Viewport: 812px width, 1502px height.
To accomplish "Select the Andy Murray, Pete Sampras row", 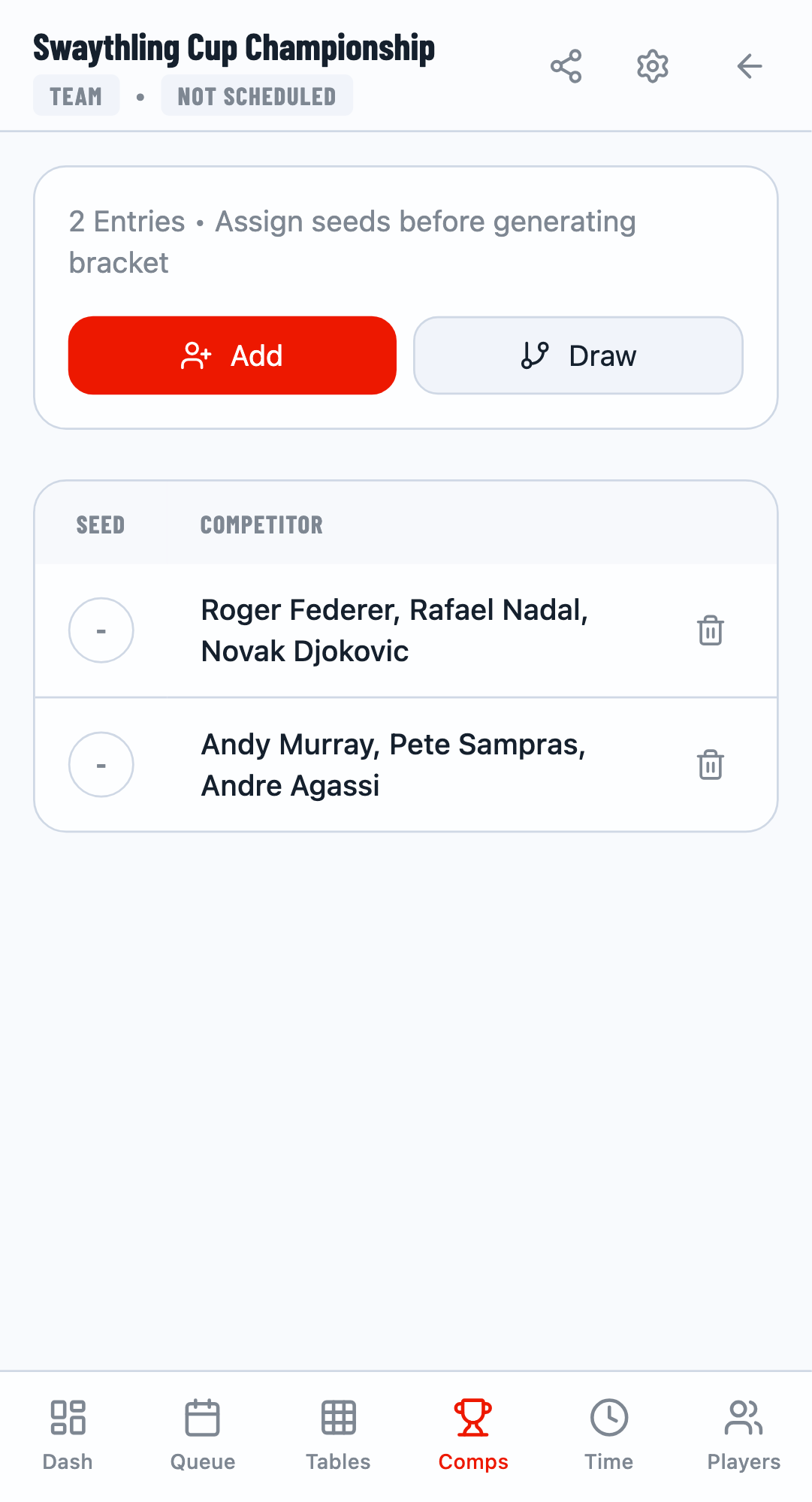I will point(393,765).
